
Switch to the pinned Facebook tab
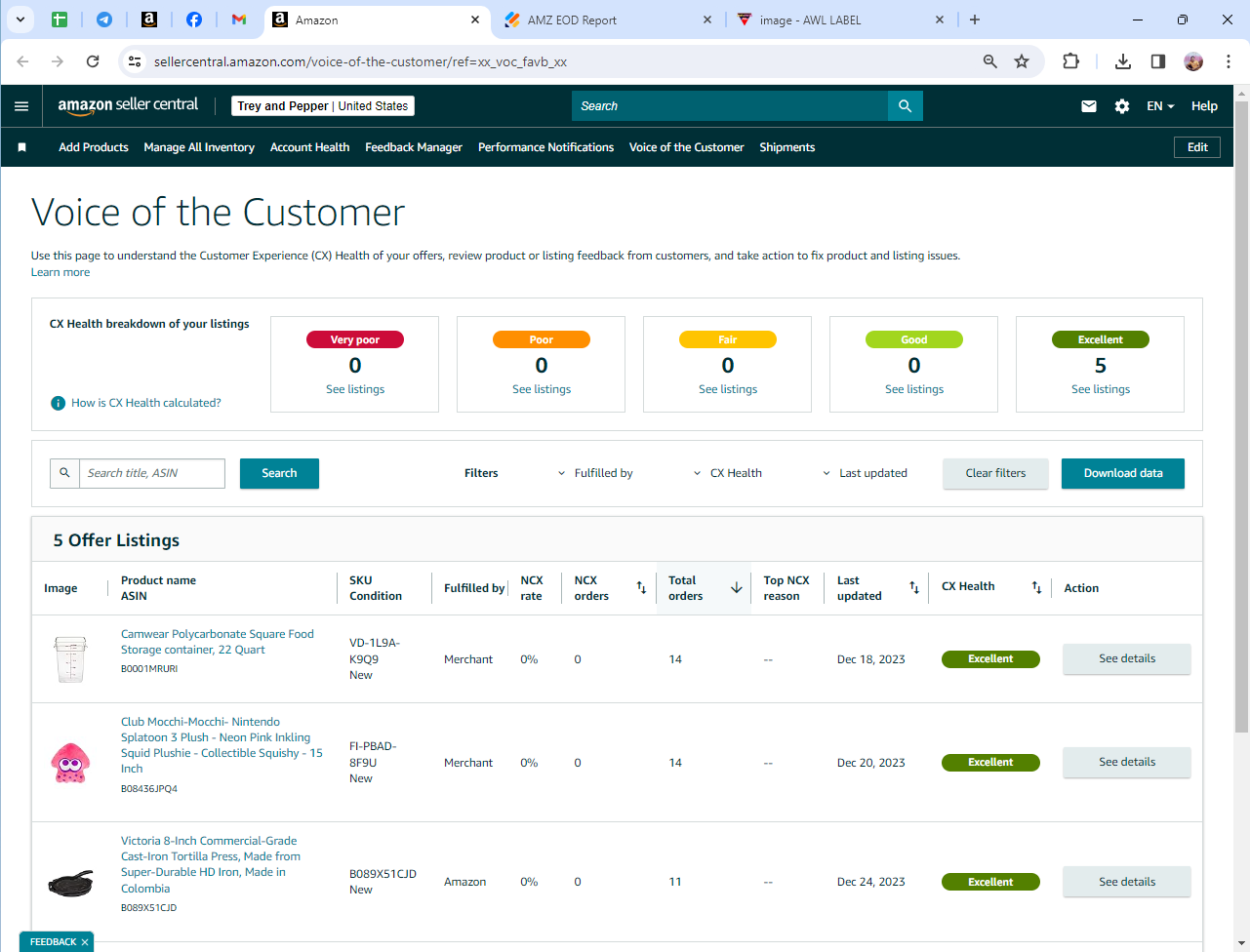194,20
